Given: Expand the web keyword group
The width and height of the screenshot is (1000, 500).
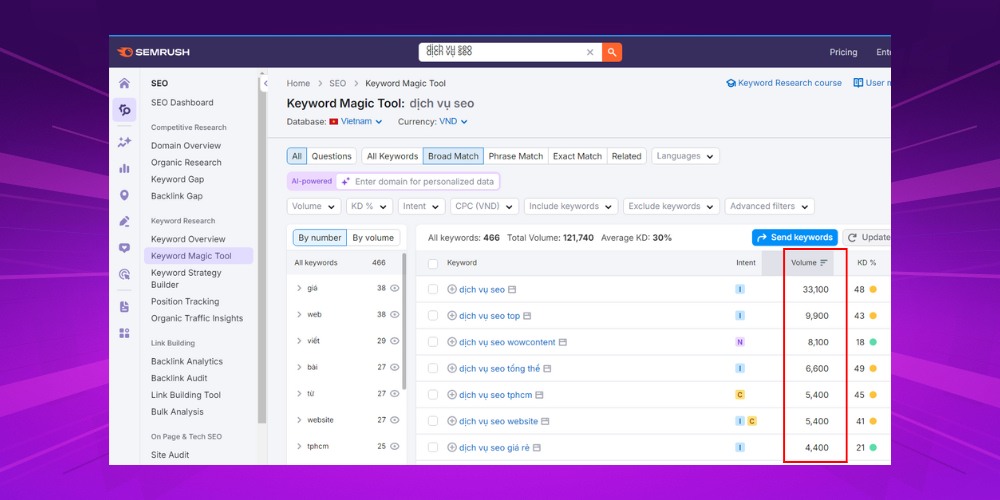Looking at the screenshot, I should point(299,314).
